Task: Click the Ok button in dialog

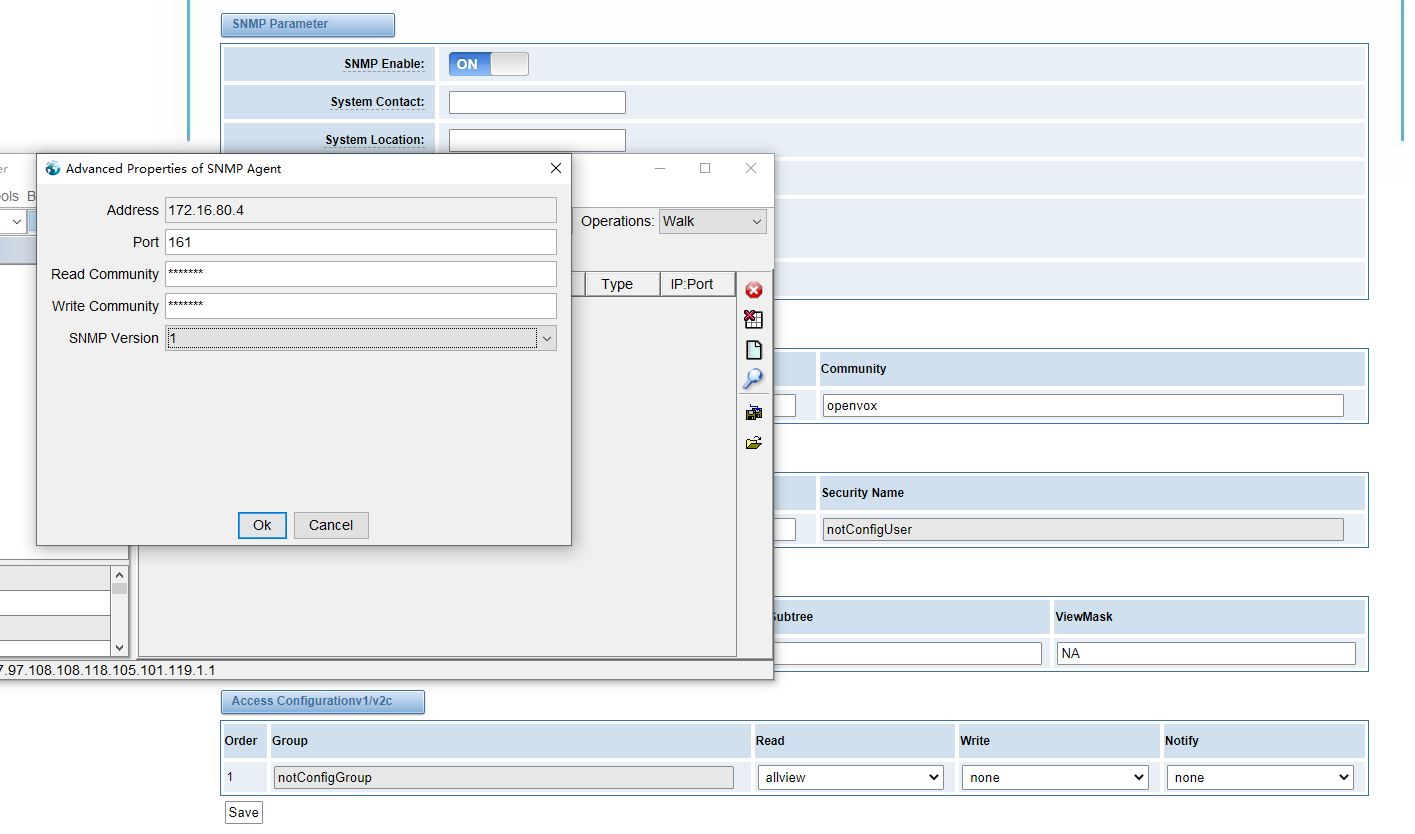Action: (262, 525)
